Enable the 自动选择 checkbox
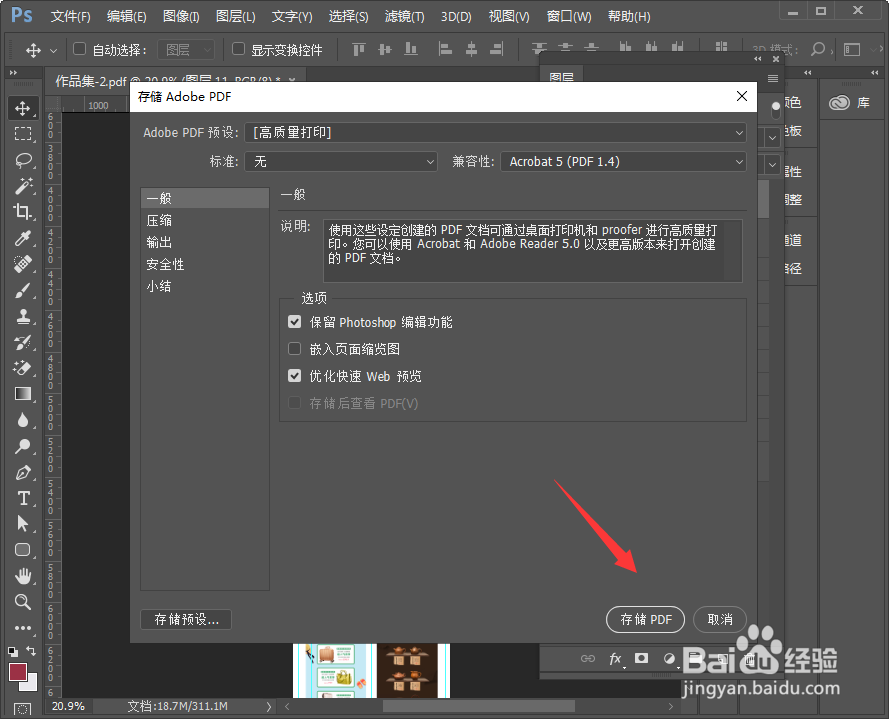This screenshot has height=719, width=889. pyautogui.click(x=79, y=49)
